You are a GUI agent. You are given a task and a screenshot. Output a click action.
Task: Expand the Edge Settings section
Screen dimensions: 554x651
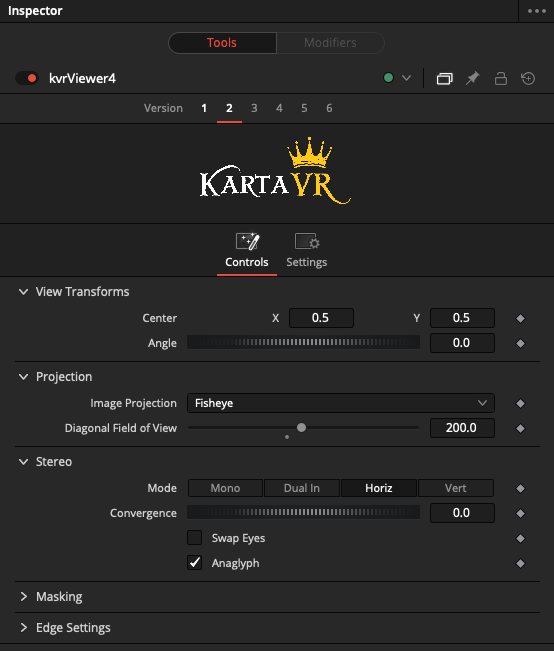coord(24,628)
